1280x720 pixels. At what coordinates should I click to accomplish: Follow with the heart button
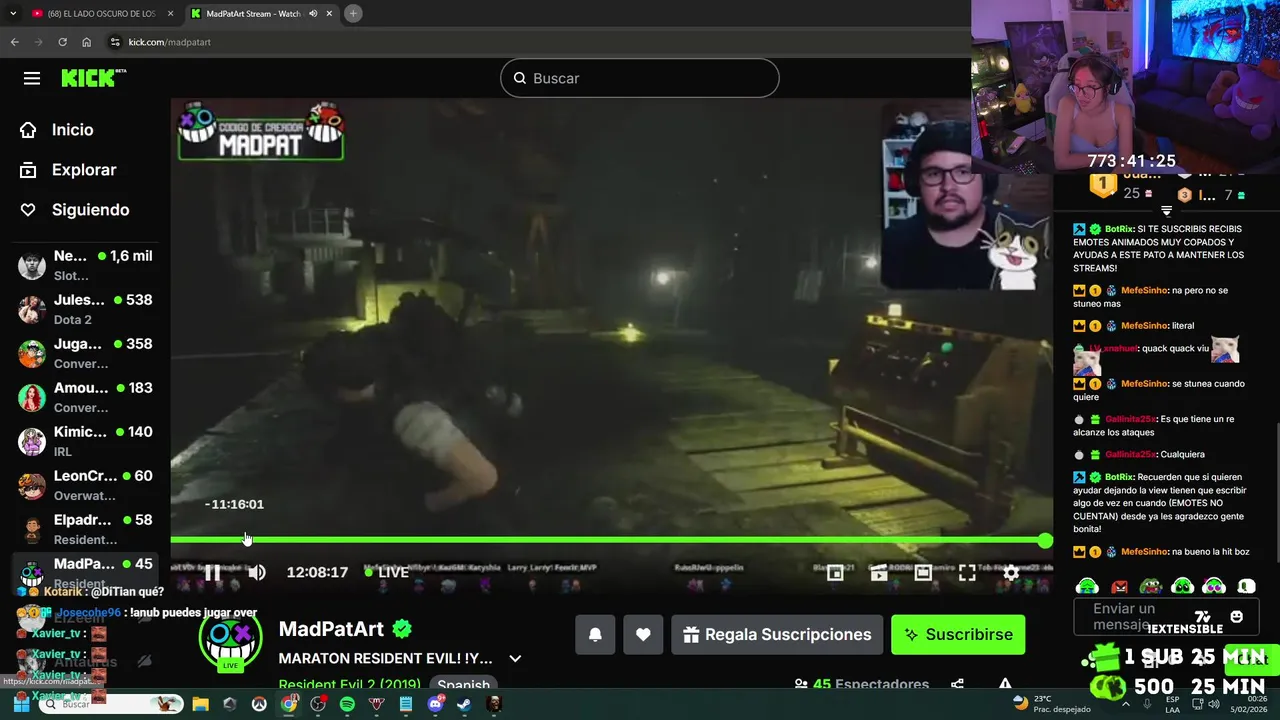point(643,634)
